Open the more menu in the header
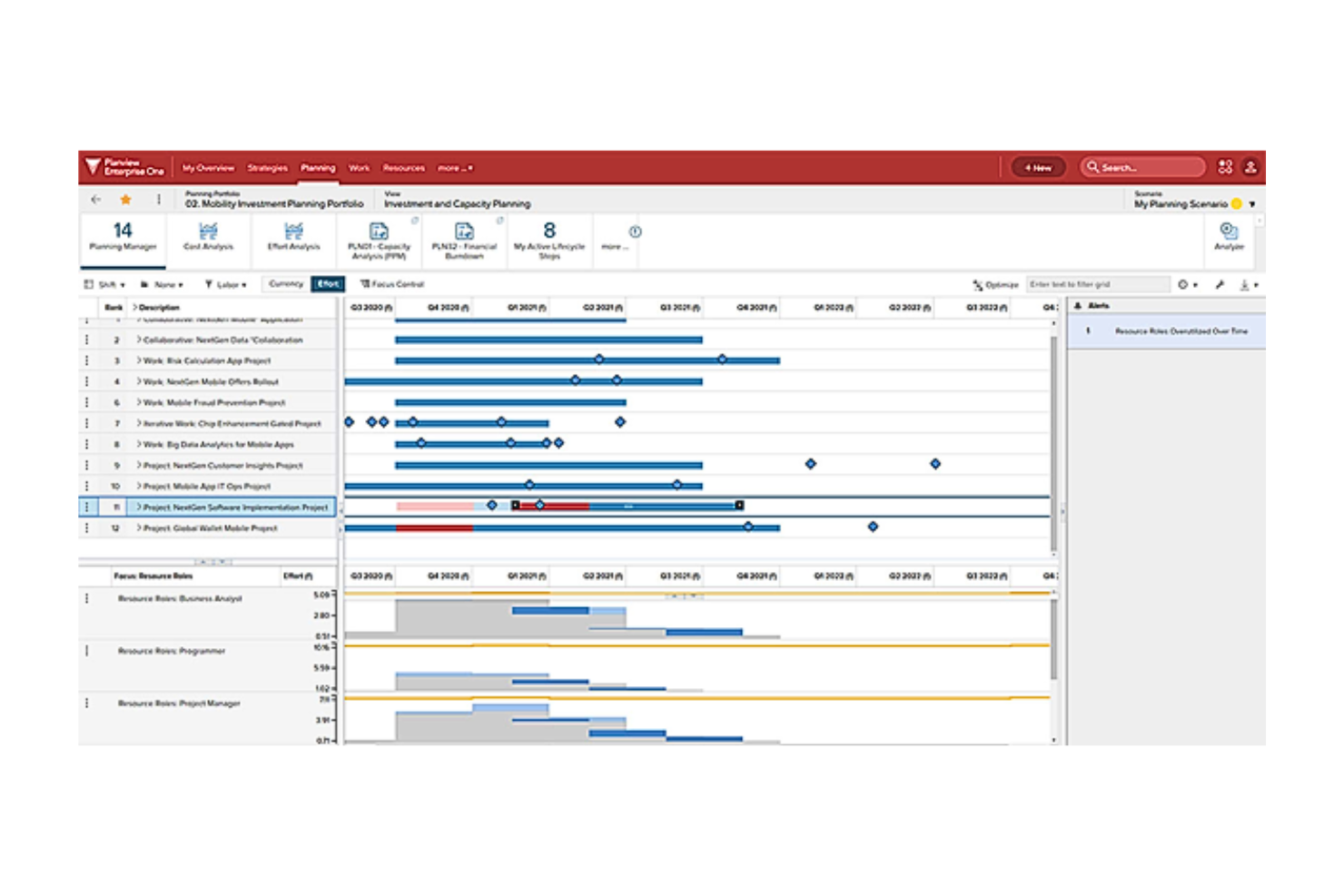1344x896 pixels. click(455, 168)
